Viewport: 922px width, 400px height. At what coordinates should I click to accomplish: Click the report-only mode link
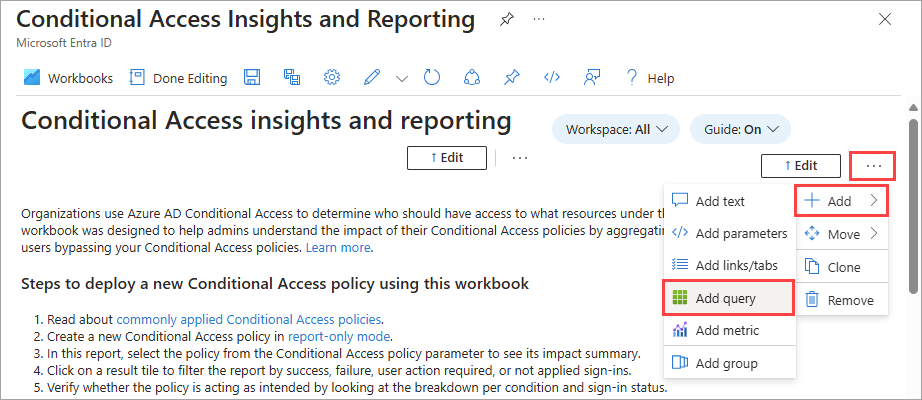coord(339,336)
